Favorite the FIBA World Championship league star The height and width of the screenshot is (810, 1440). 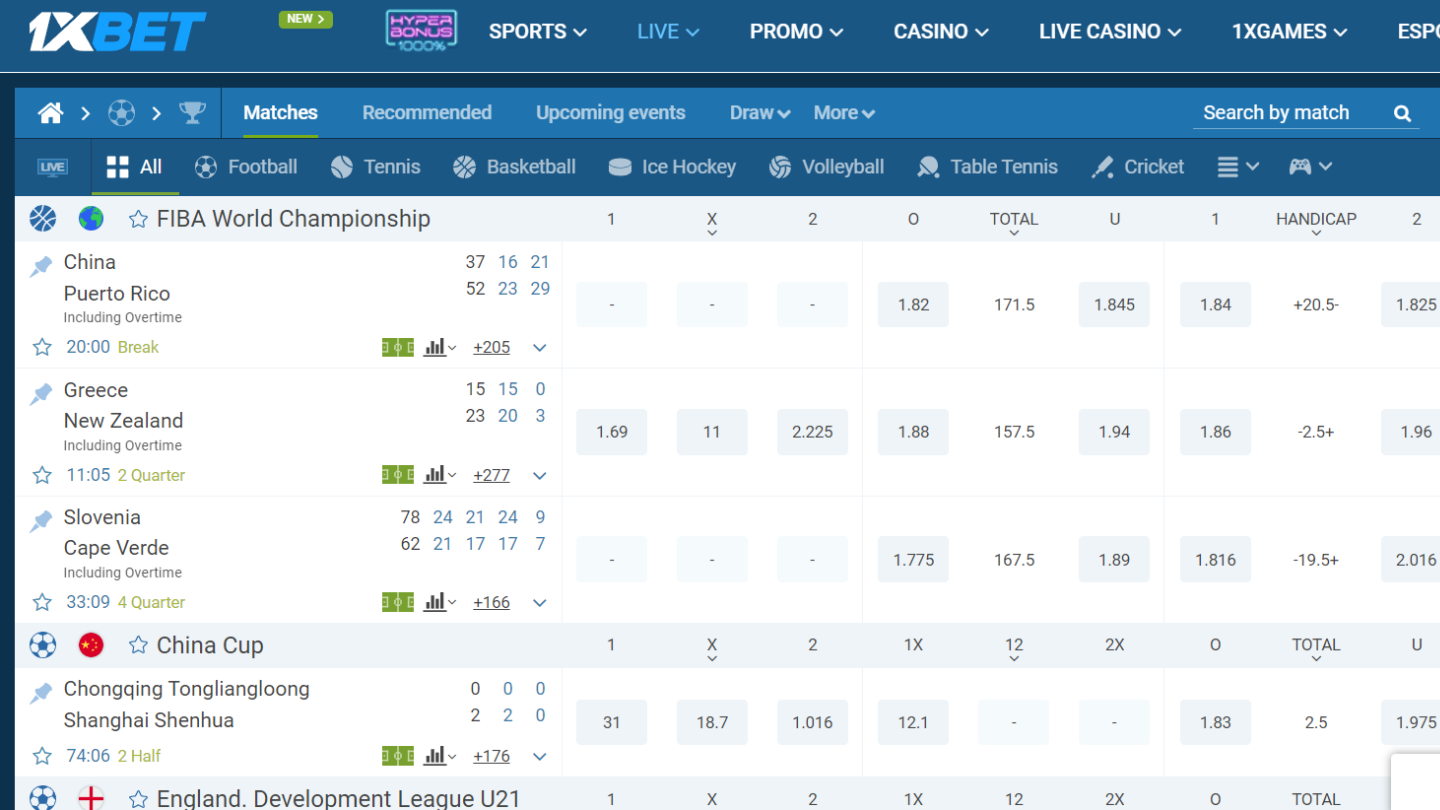(x=139, y=219)
